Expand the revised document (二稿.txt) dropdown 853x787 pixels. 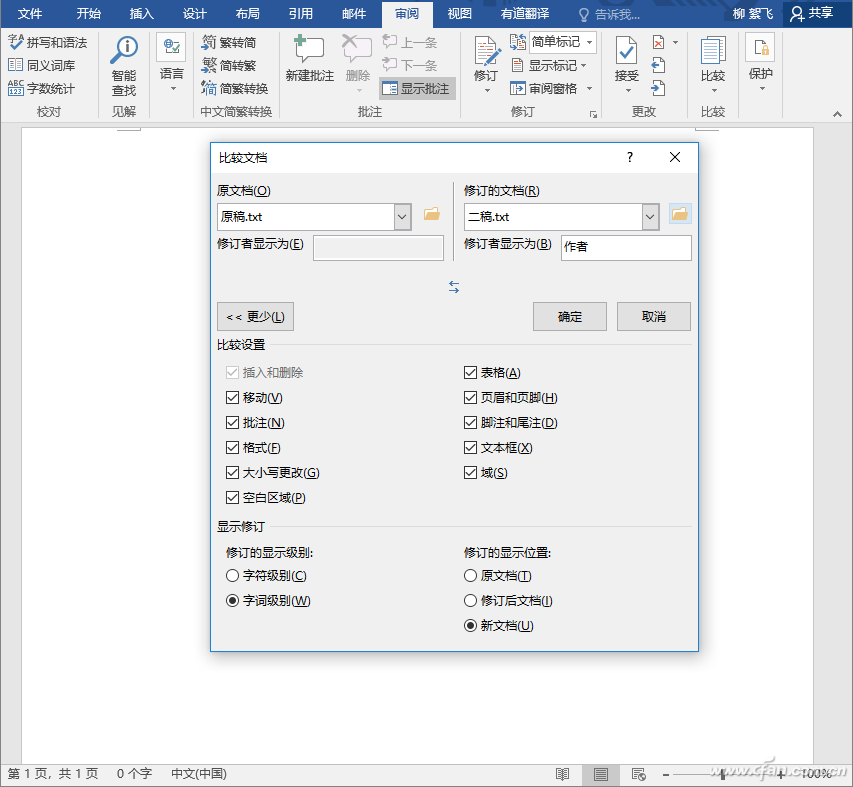(650, 217)
